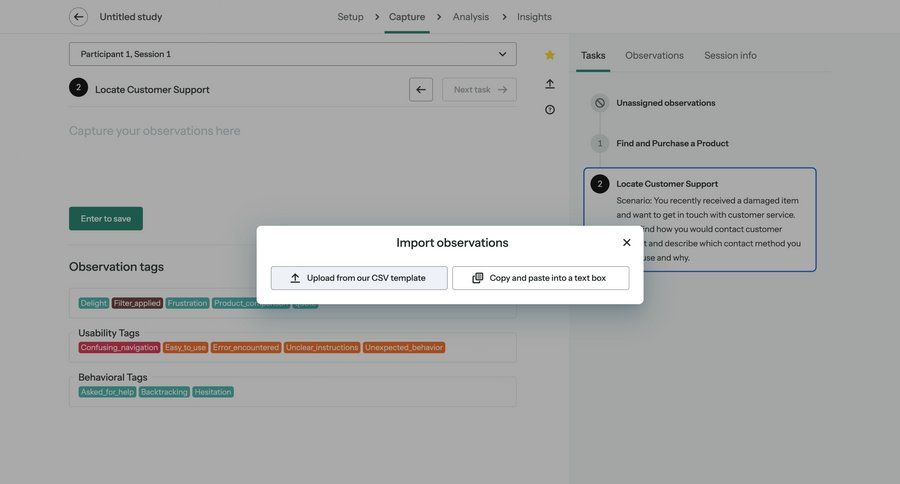Select the Tasks tab
The image size is (900, 484).
[593, 55]
